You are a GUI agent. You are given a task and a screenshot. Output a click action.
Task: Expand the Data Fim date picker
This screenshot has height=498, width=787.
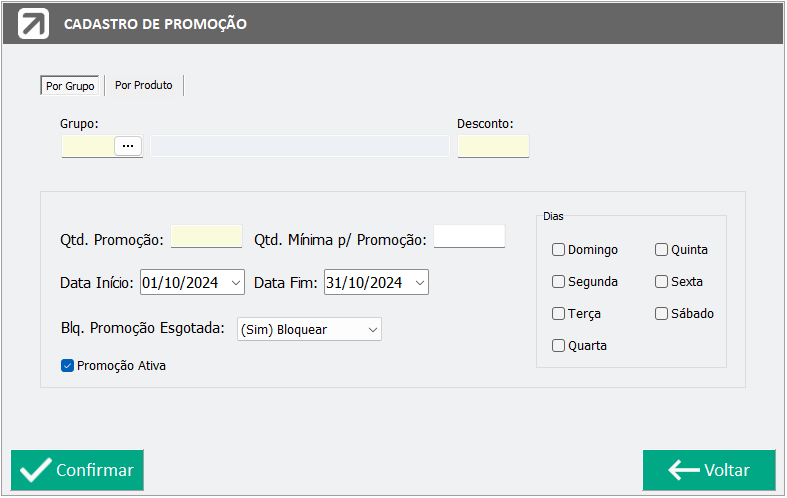click(x=420, y=283)
